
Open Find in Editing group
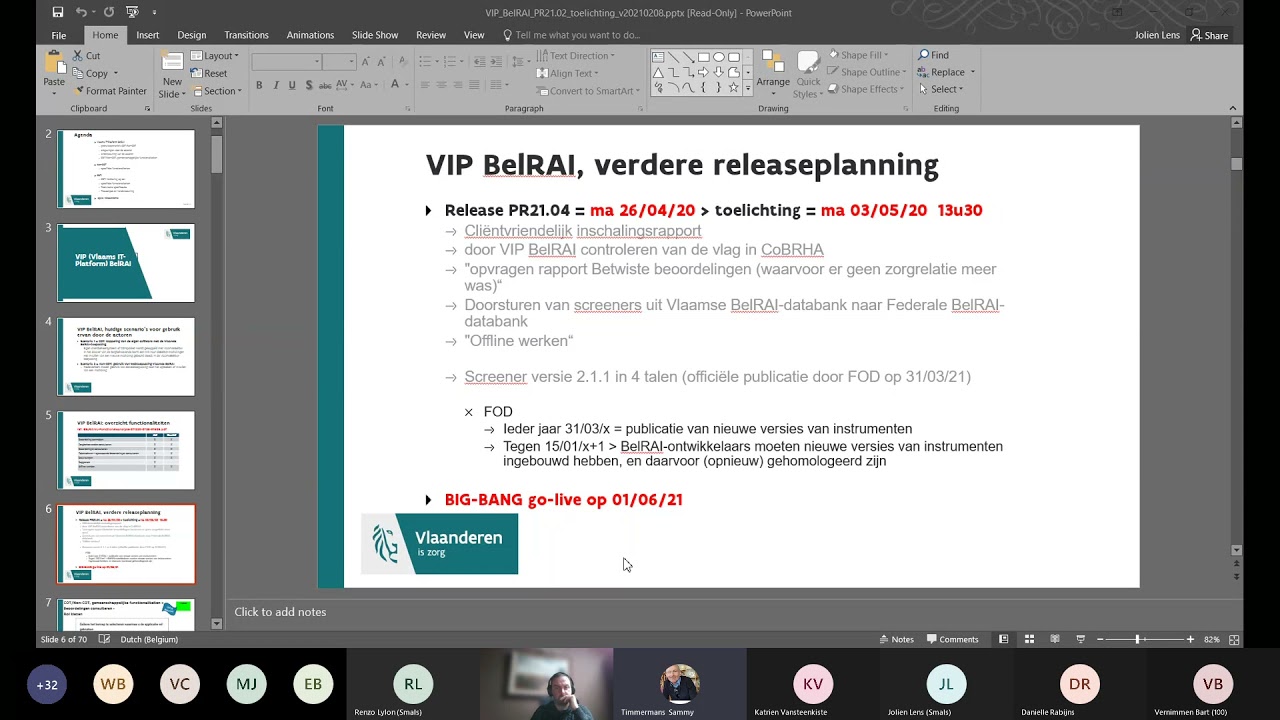[x=934, y=55]
